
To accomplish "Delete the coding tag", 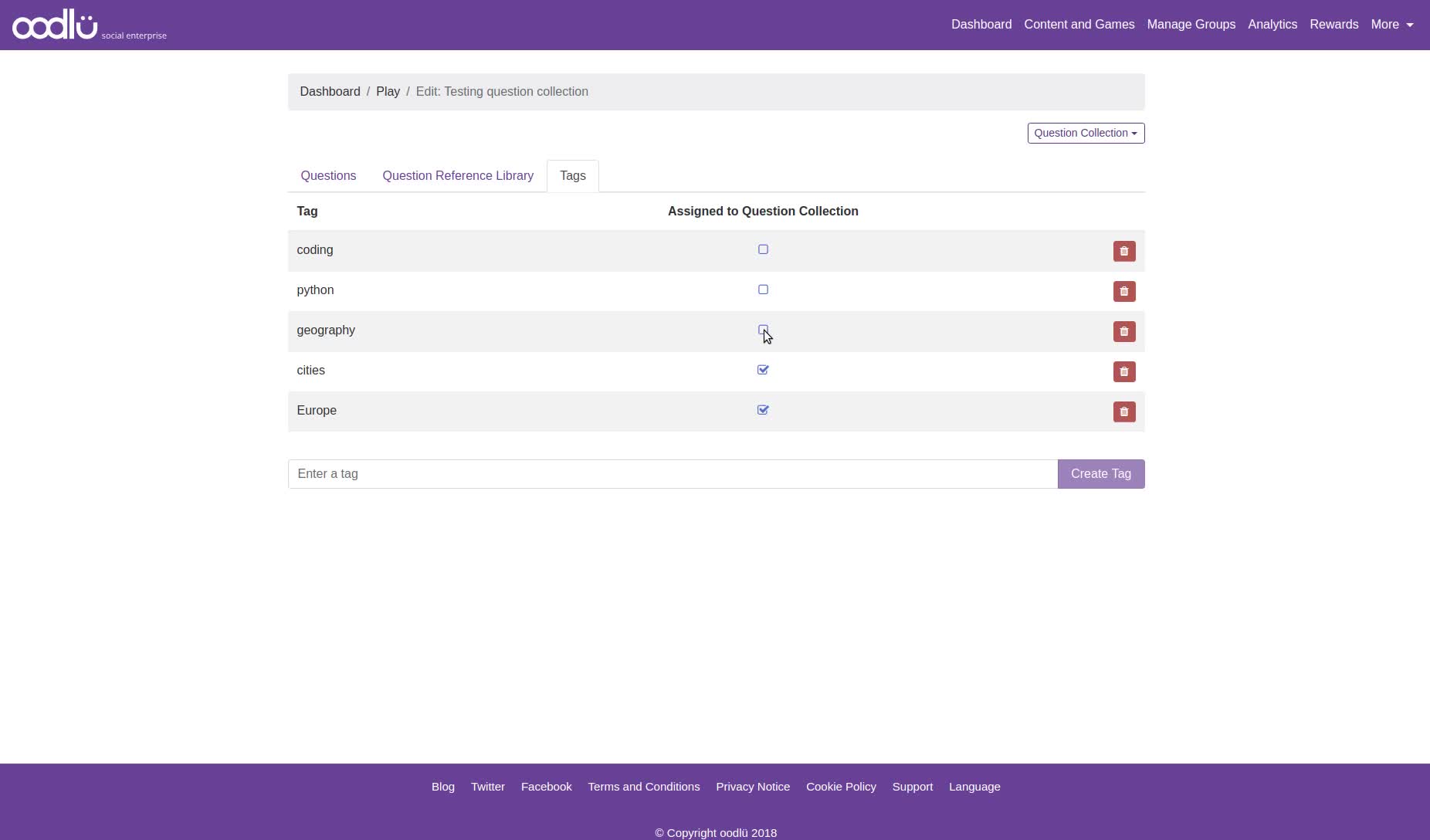I will click(1123, 251).
